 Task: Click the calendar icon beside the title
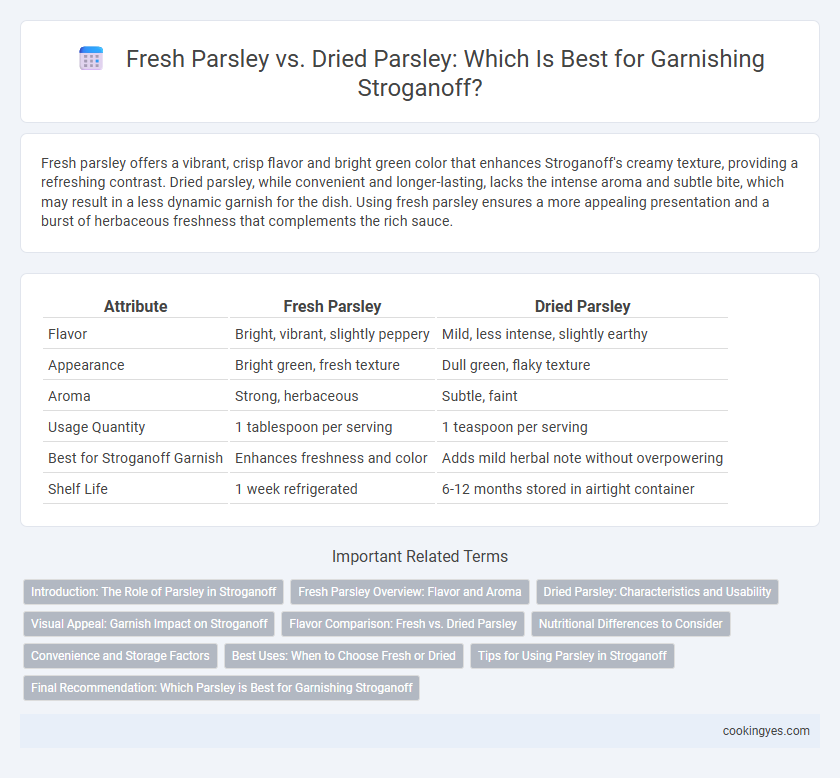pos(91,58)
